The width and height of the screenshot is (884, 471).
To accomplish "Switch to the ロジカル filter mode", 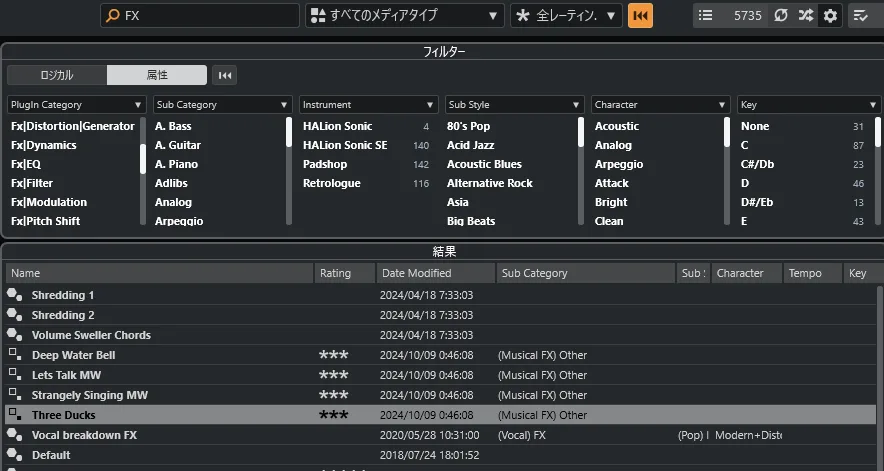I will [57, 75].
